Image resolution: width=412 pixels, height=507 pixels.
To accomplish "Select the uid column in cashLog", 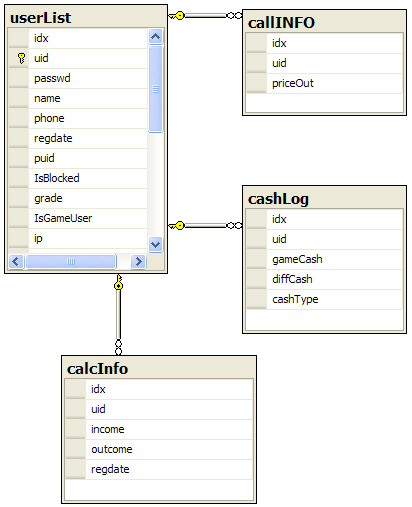I will [x=324, y=239].
